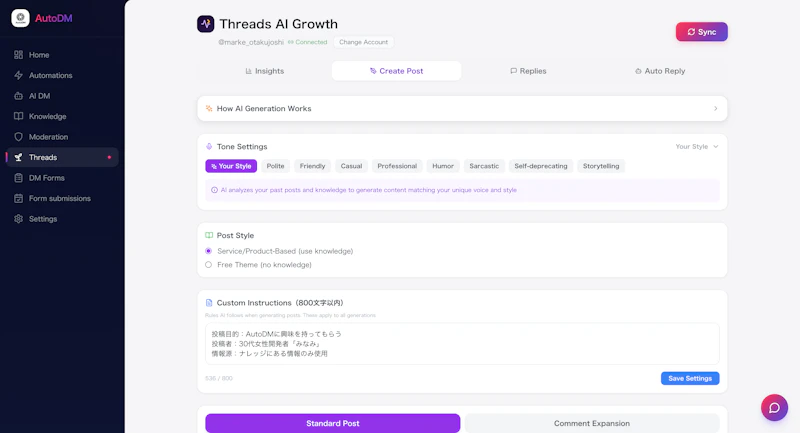
Task: Click into the Custom Instructions text area
Action: click(x=462, y=344)
